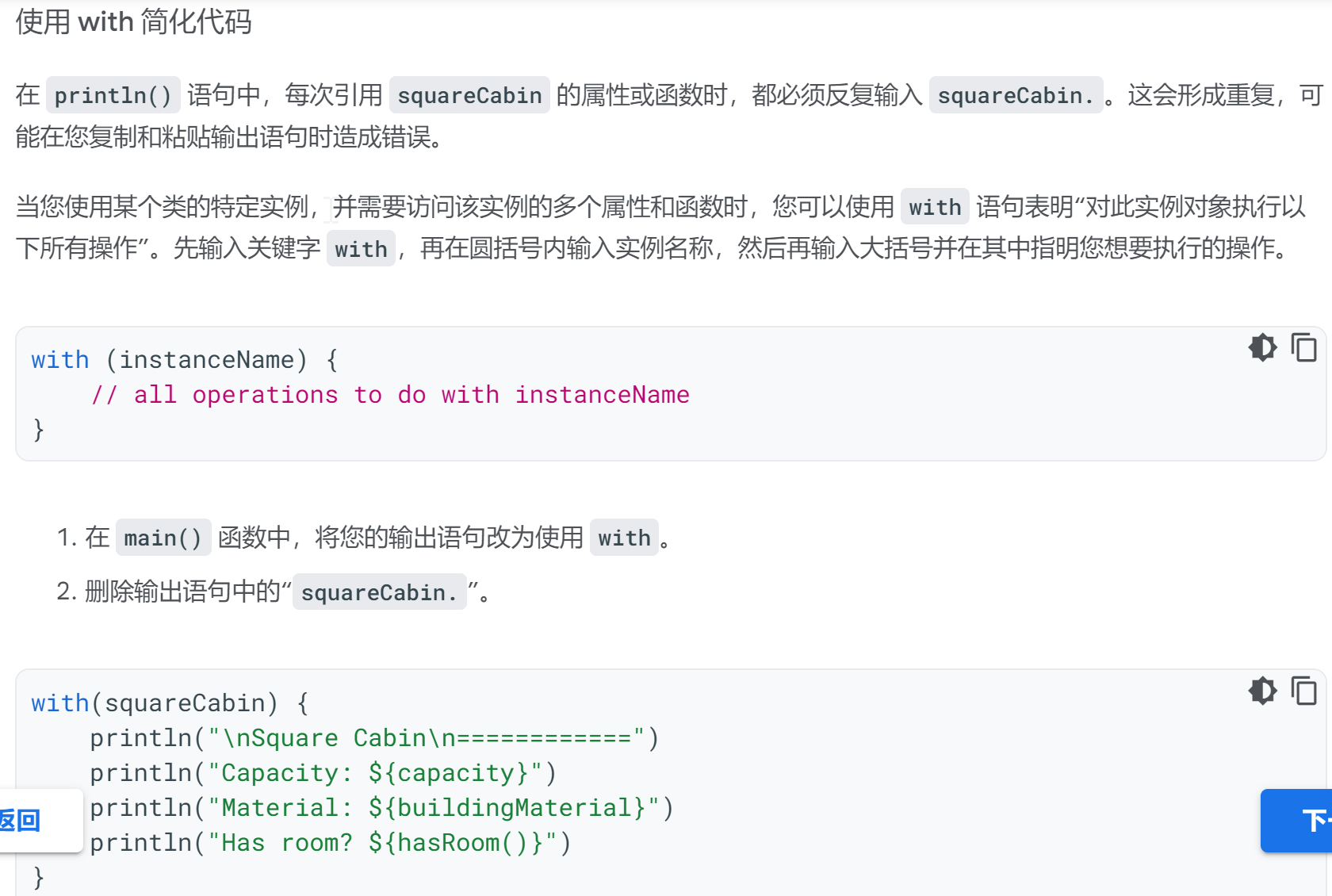Click the blue next-step button
The width and height of the screenshot is (1332, 896).
click(1300, 820)
